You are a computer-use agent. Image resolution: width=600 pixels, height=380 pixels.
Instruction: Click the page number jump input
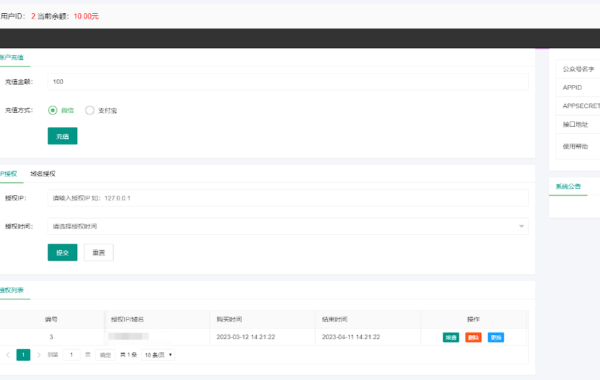coord(71,355)
